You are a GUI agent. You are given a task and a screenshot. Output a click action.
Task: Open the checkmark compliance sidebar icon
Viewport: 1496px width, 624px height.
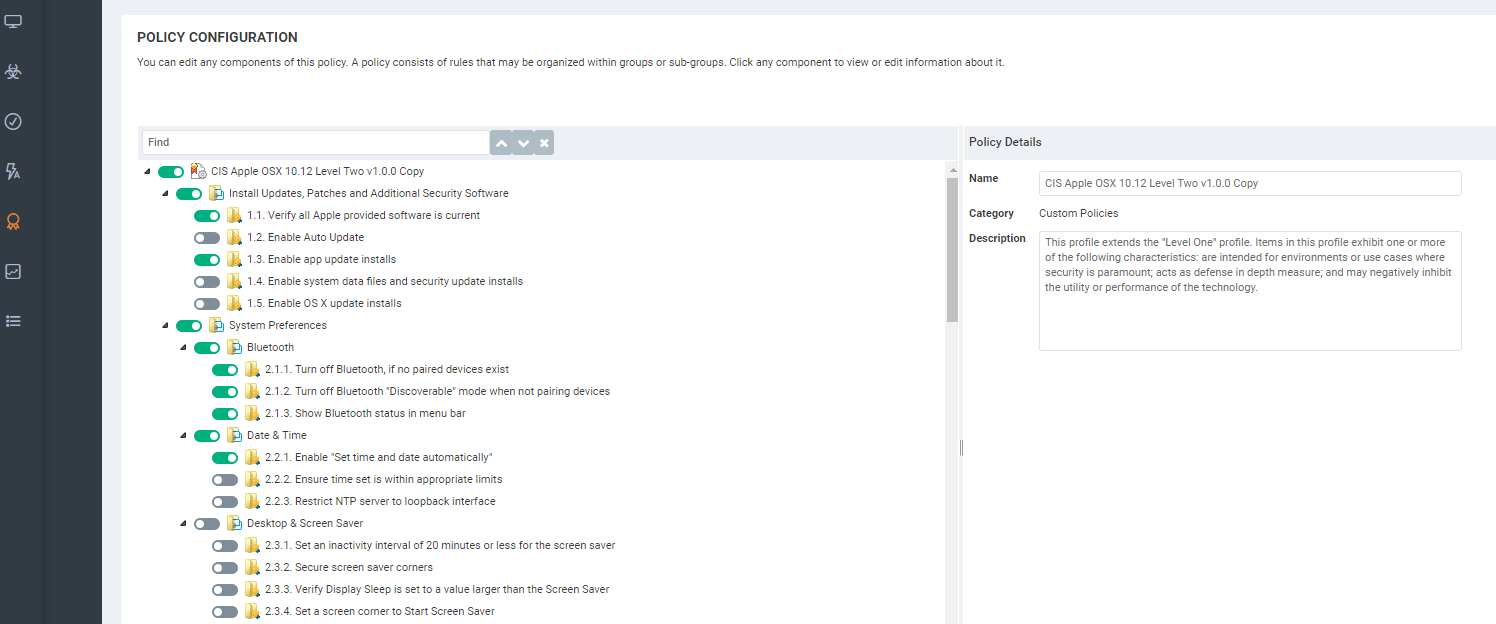tap(13, 122)
